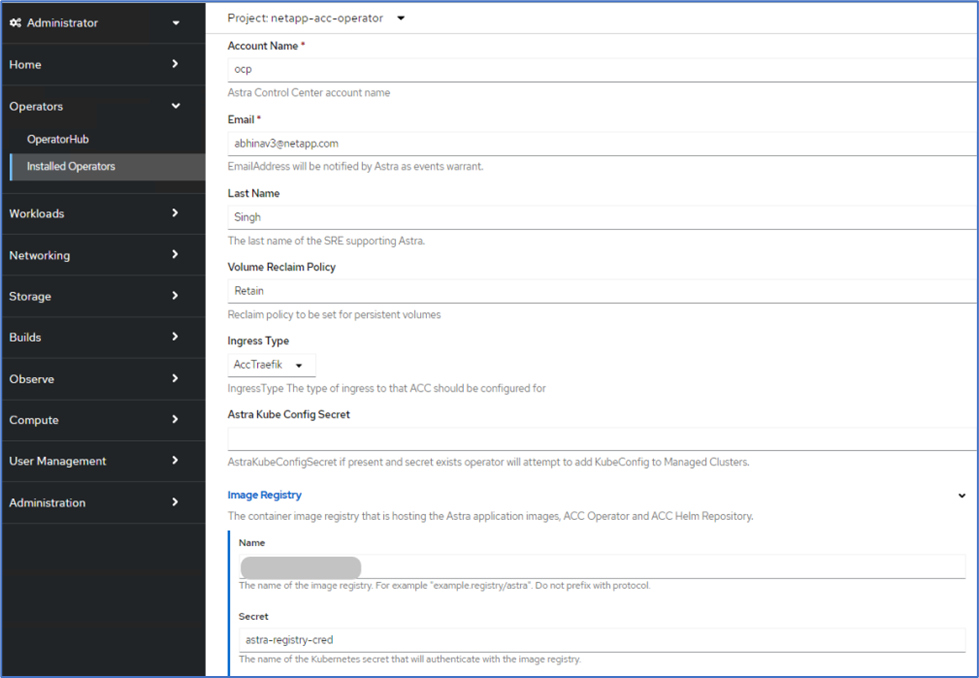This screenshot has width=979, height=678.
Task: Collapse the Image Registry section chevron
Action: [x=962, y=495]
